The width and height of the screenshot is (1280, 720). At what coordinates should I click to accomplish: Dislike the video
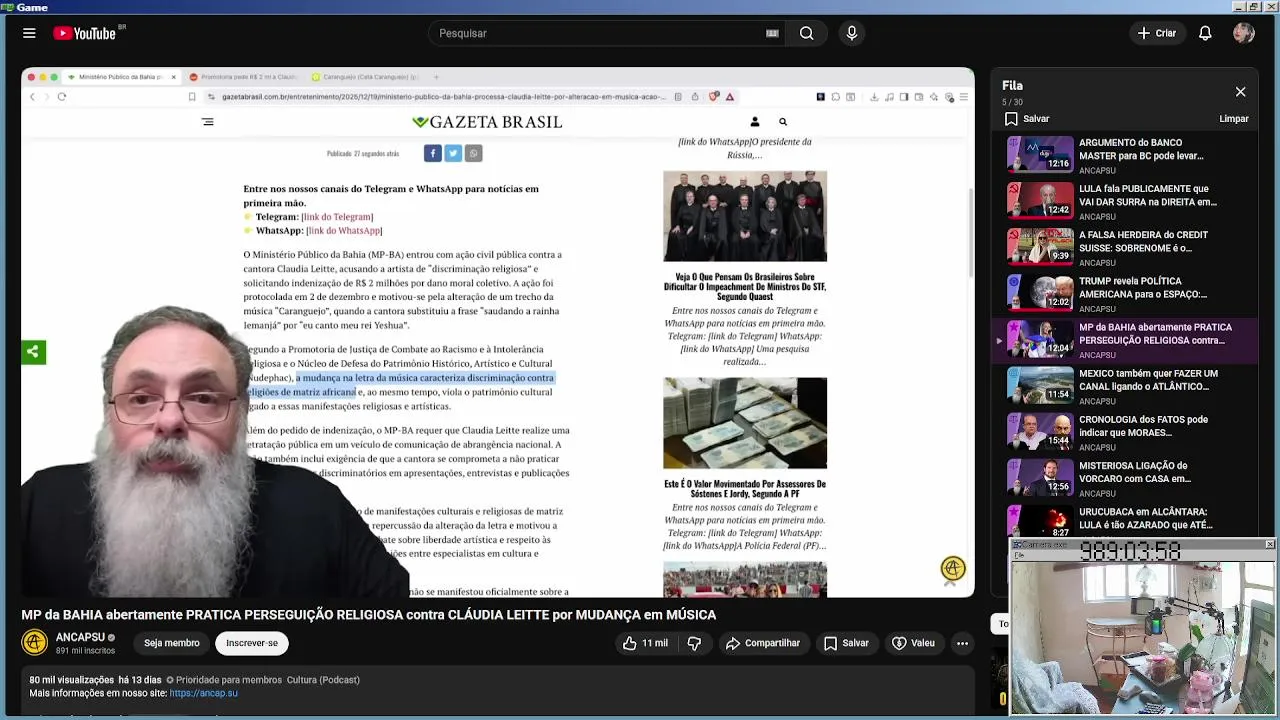point(694,643)
